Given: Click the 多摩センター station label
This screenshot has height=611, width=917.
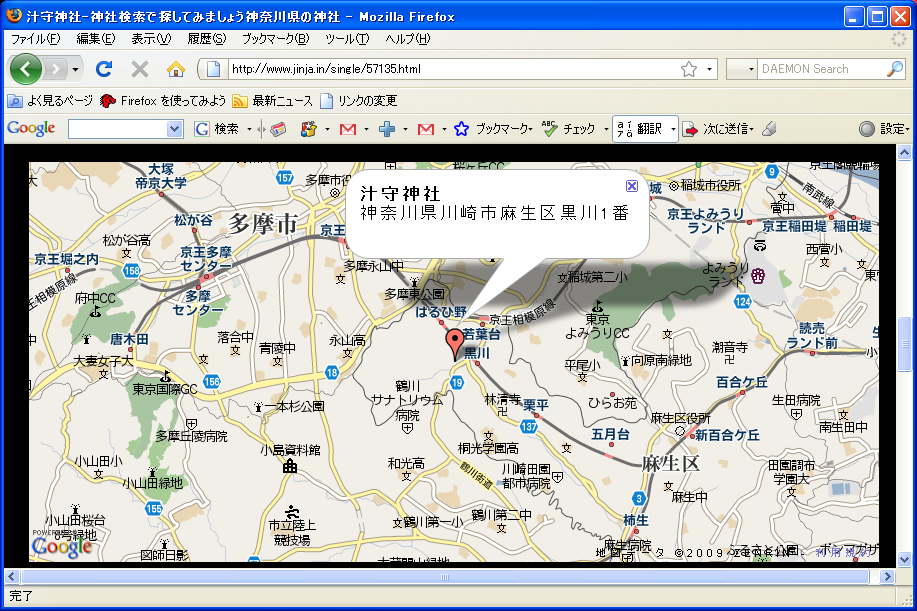Looking at the screenshot, I should tap(198, 303).
